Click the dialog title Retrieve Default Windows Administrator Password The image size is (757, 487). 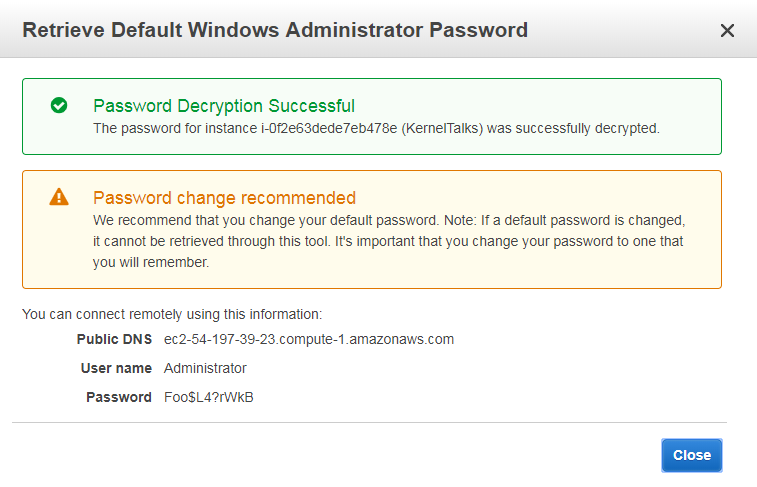tap(275, 30)
